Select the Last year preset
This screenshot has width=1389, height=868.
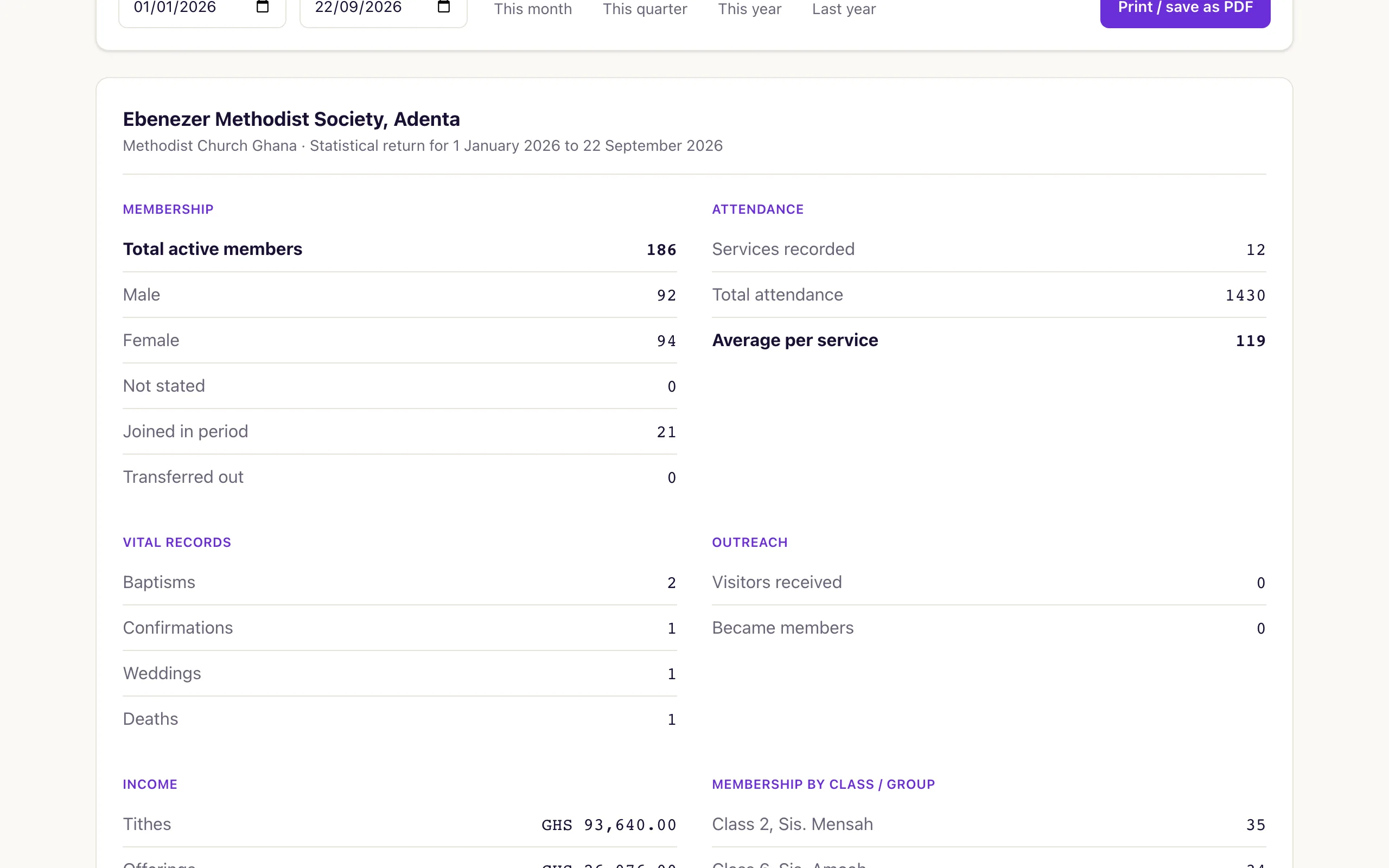pyautogui.click(x=844, y=9)
